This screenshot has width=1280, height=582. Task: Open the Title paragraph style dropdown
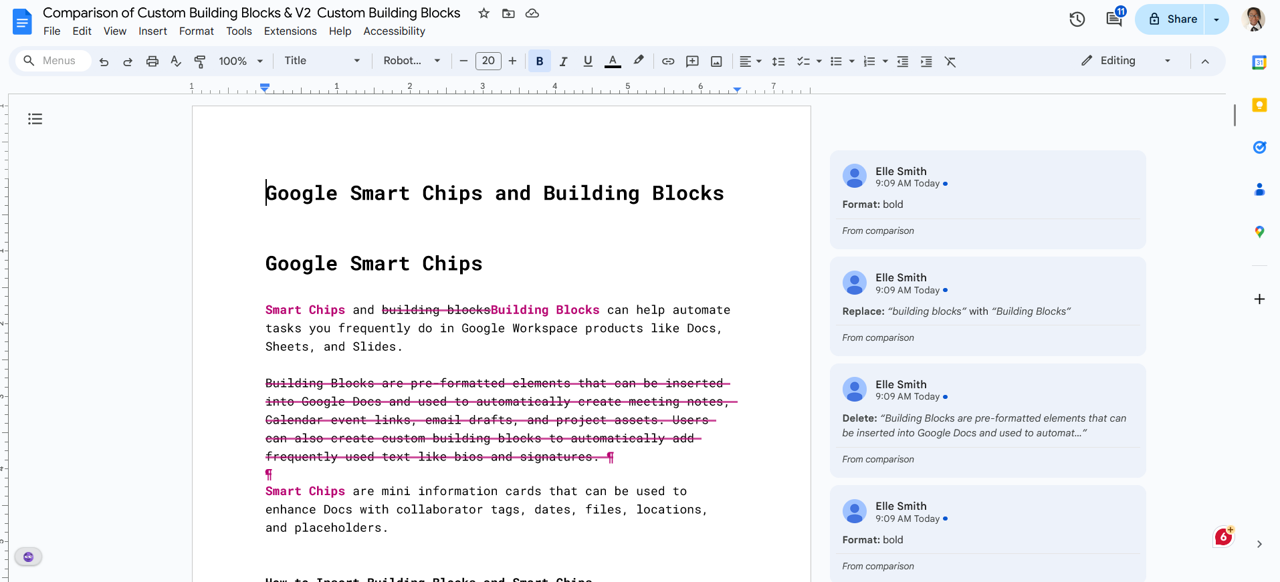point(322,61)
